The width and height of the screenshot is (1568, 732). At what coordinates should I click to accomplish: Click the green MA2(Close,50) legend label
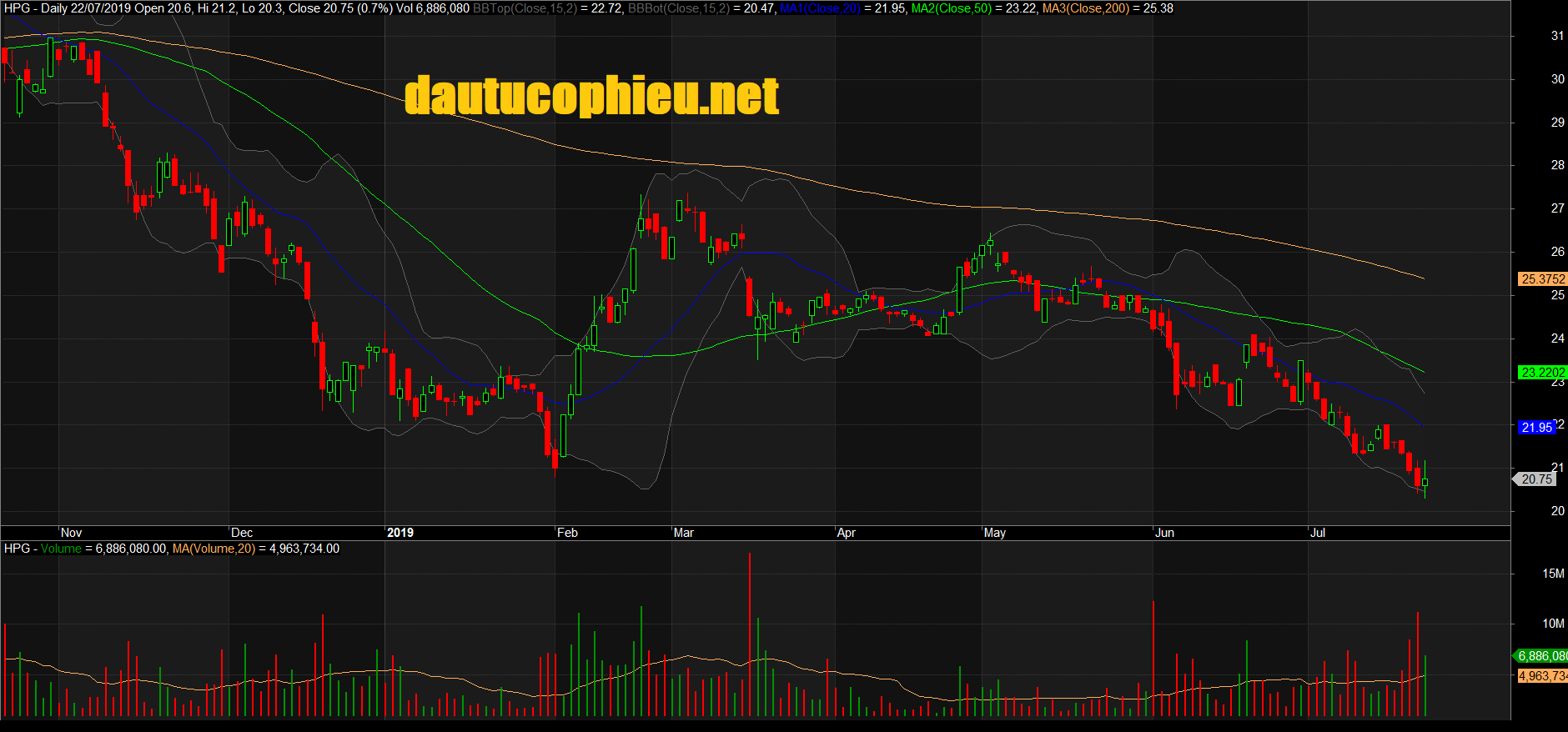pyautogui.click(x=952, y=8)
